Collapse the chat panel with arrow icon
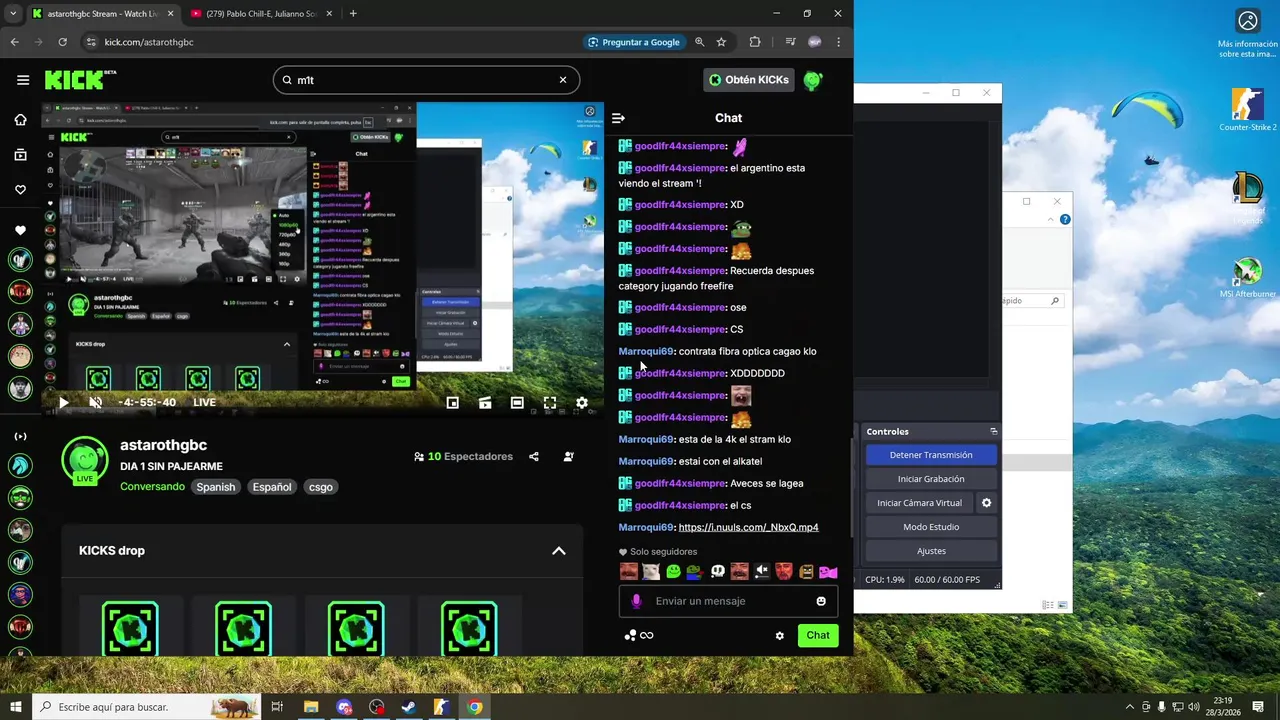 (x=618, y=118)
